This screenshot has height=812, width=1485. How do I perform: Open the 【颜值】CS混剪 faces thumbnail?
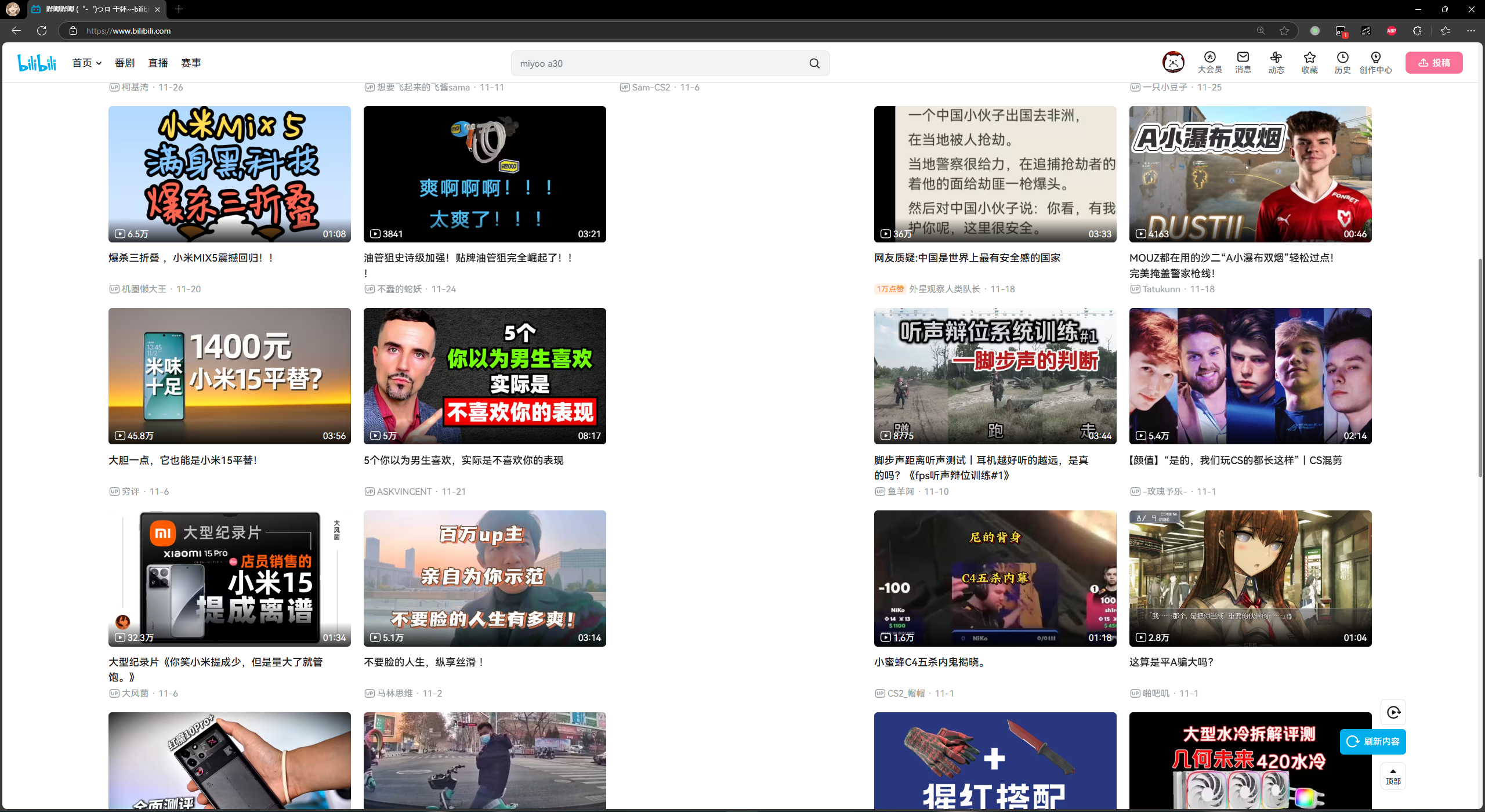[1250, 376]
